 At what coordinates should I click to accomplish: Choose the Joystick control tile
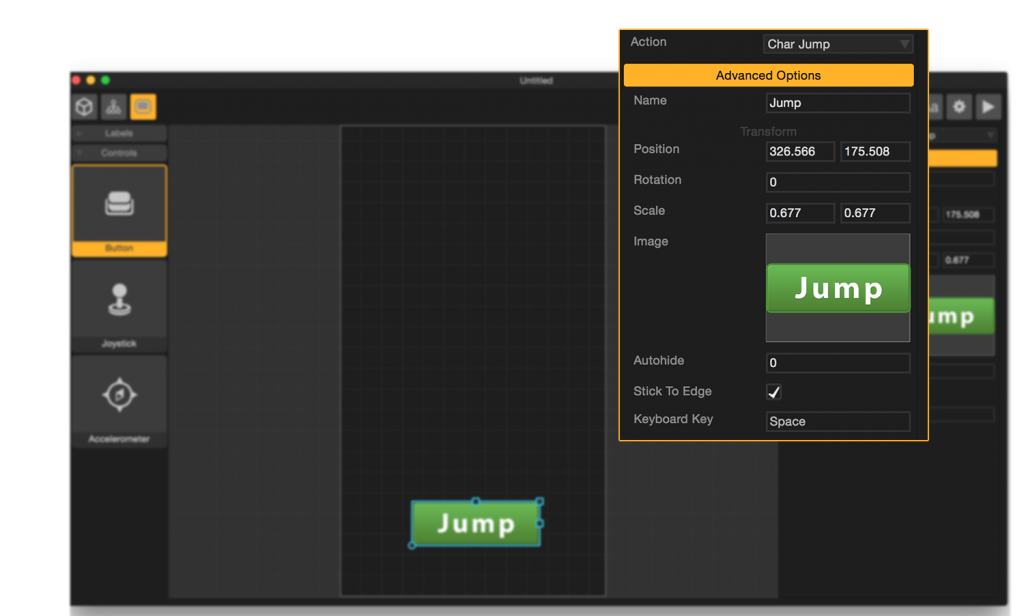click(x=119, y=306)
